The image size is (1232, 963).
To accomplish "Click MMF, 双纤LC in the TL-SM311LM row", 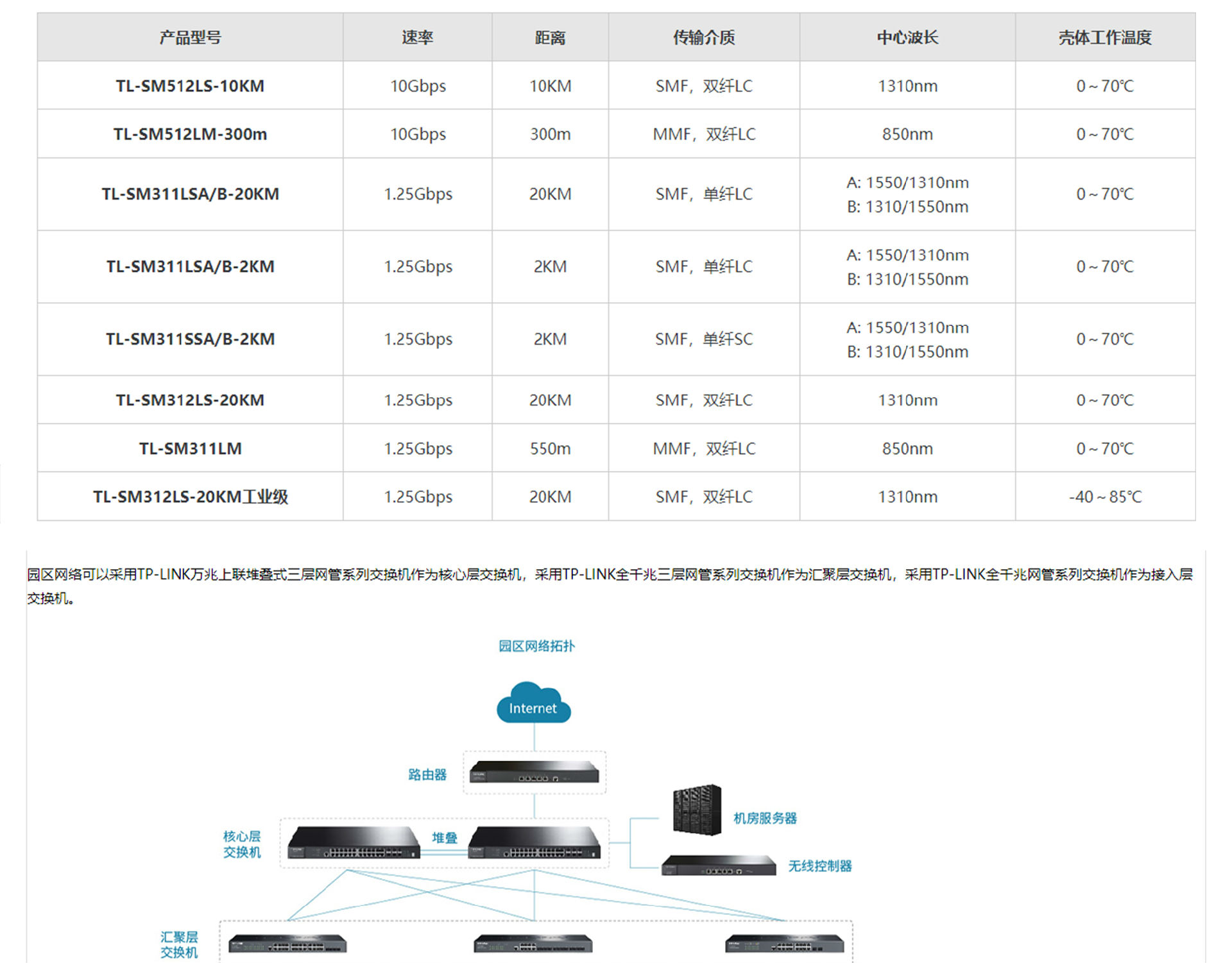I will (x=704, y=448).
